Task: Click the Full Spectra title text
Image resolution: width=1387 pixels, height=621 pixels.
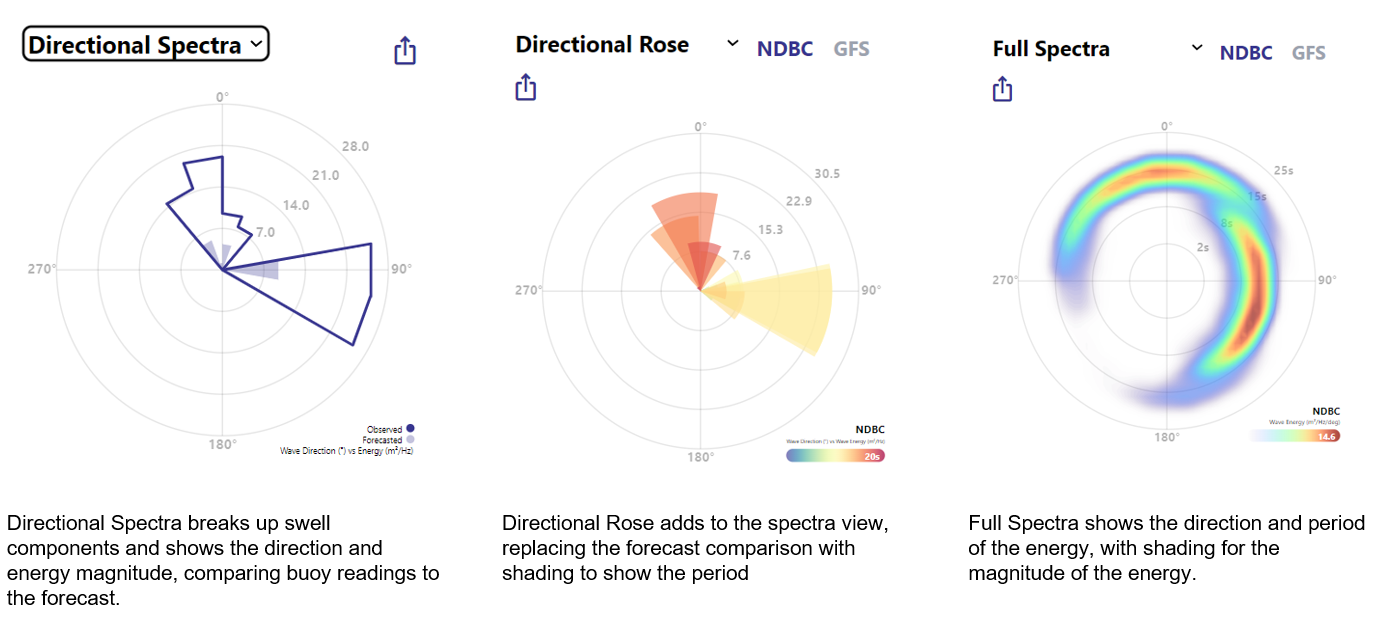Action: click(1051, 49)
